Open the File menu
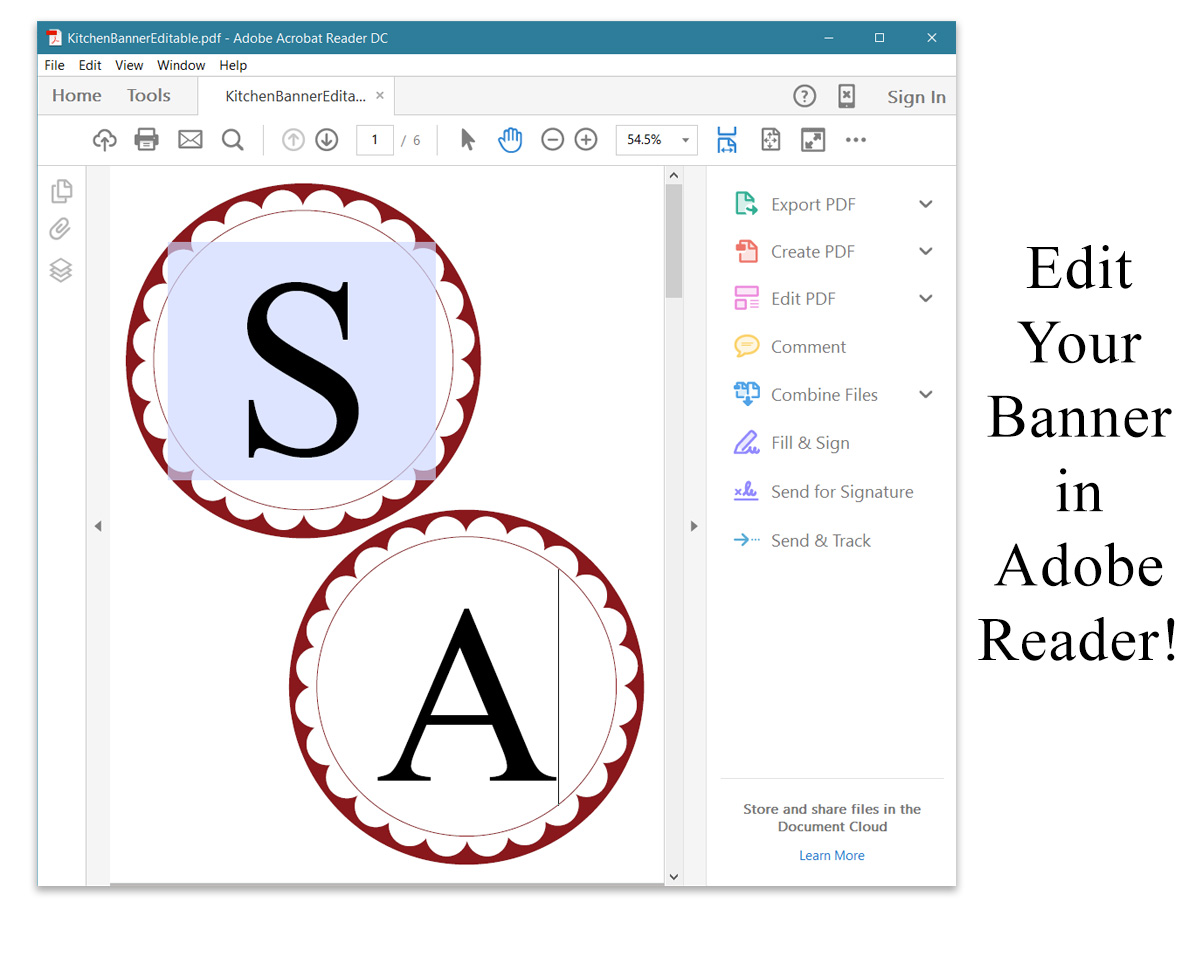The height and width of the screenshot is (960, 1200). click(55, 65)
